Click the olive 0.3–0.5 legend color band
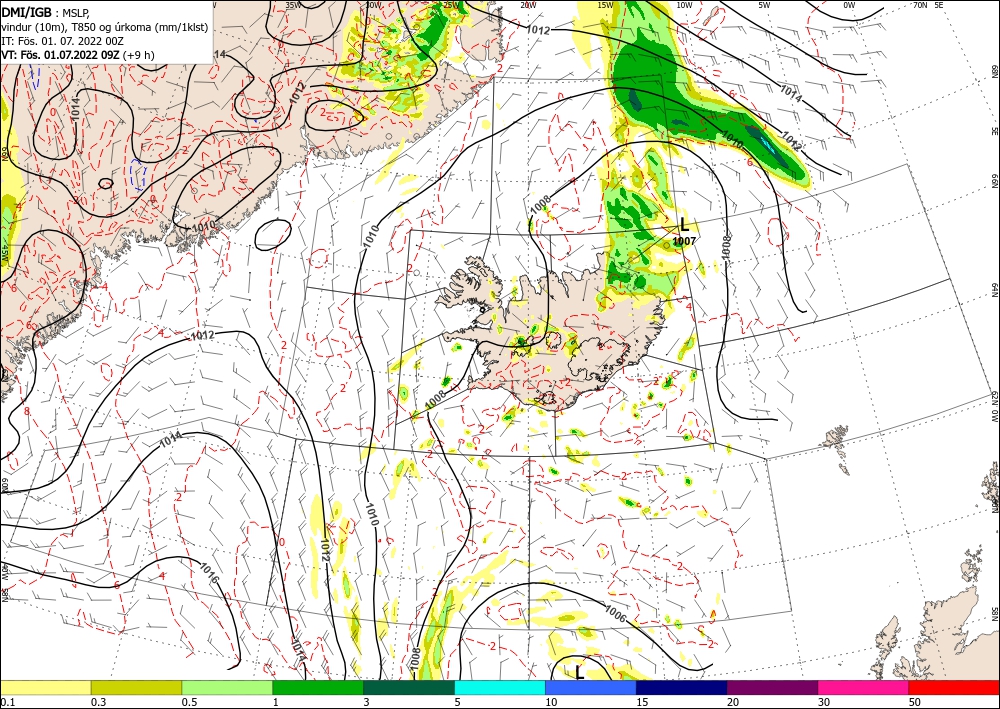1000x709 pixels. [136, 687]
